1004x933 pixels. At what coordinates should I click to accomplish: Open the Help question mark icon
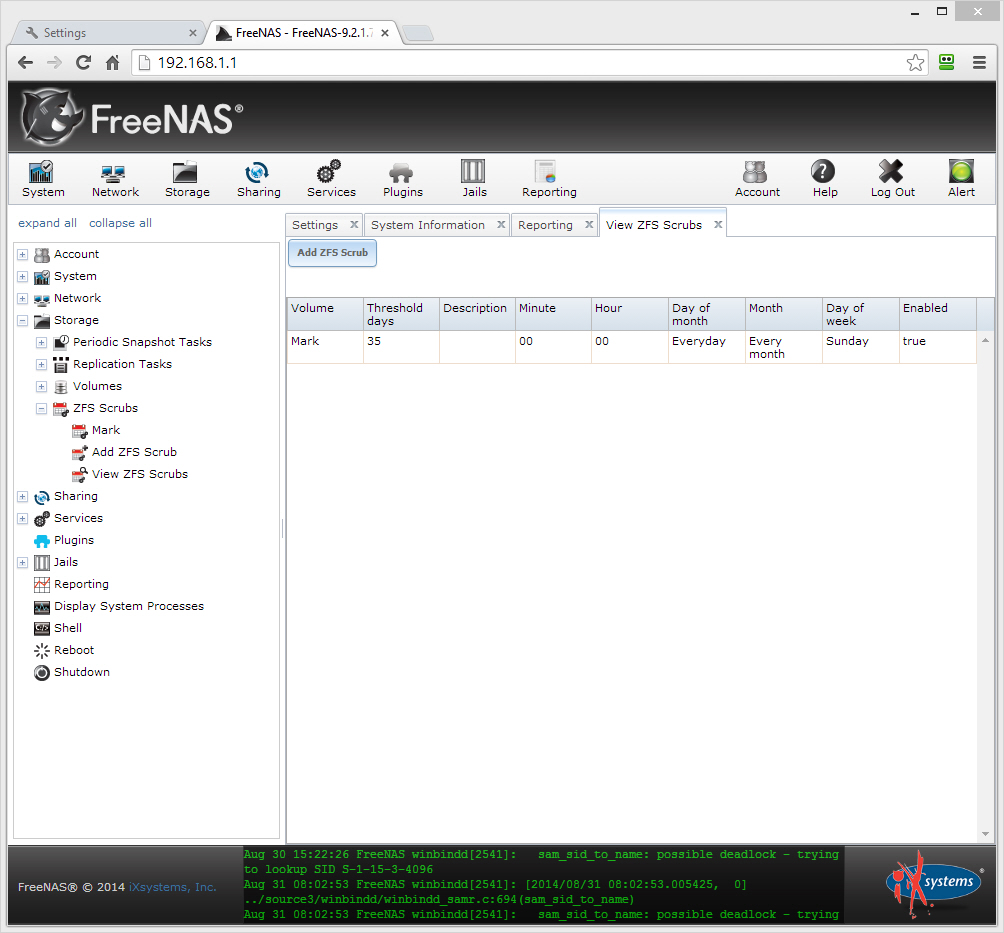coord(824,179)
